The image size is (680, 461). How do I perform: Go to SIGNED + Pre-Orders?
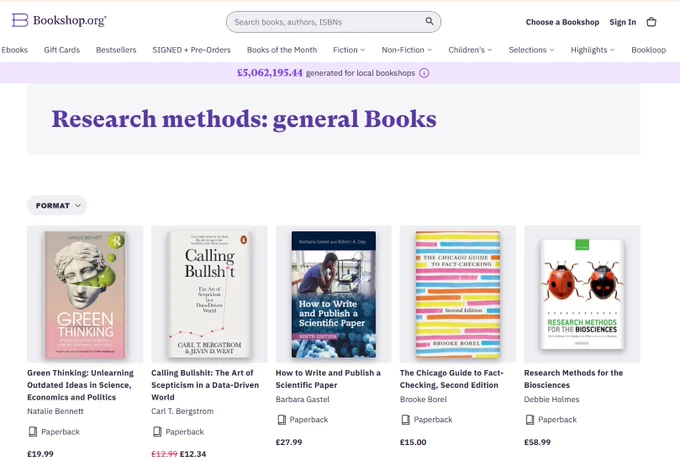coord(191,50)
